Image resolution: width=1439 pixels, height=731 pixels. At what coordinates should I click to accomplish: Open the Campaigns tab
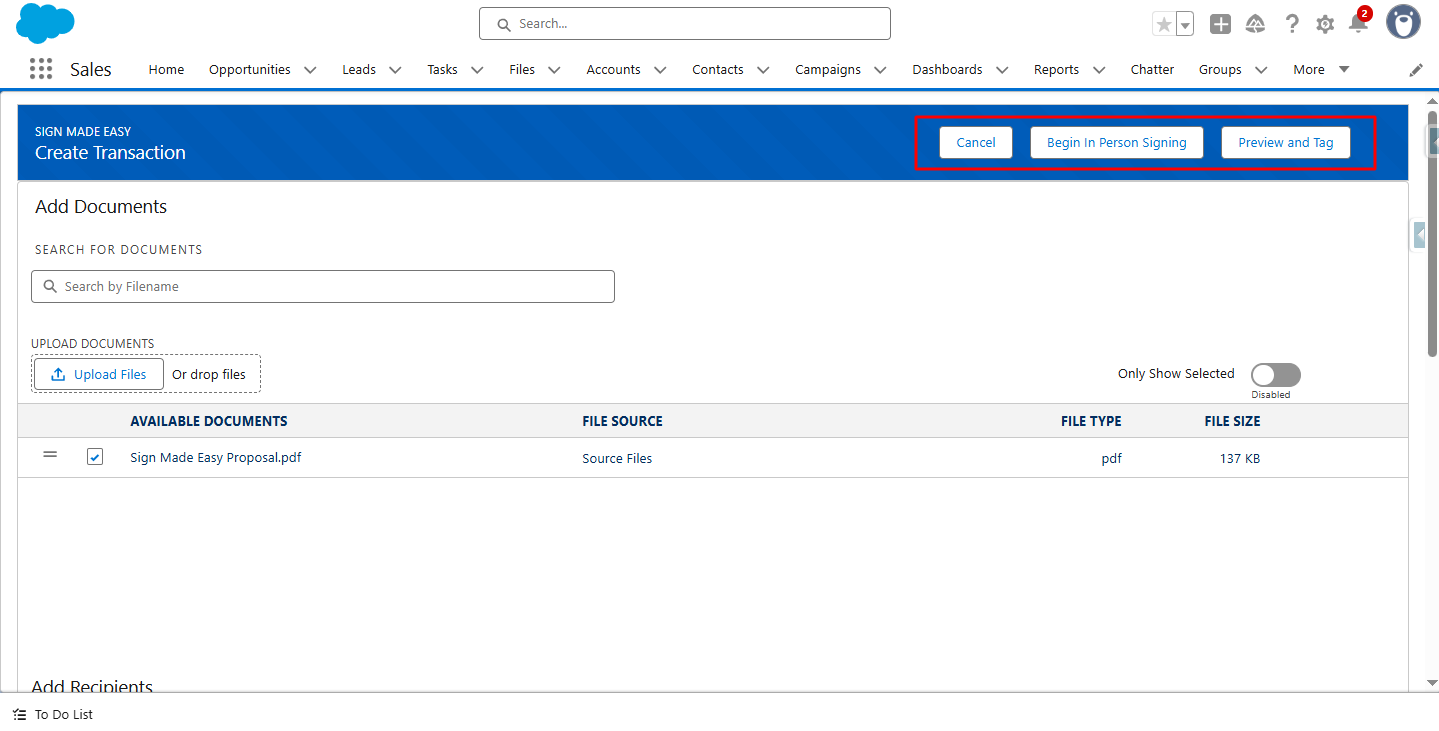click(x=828, y=70)
